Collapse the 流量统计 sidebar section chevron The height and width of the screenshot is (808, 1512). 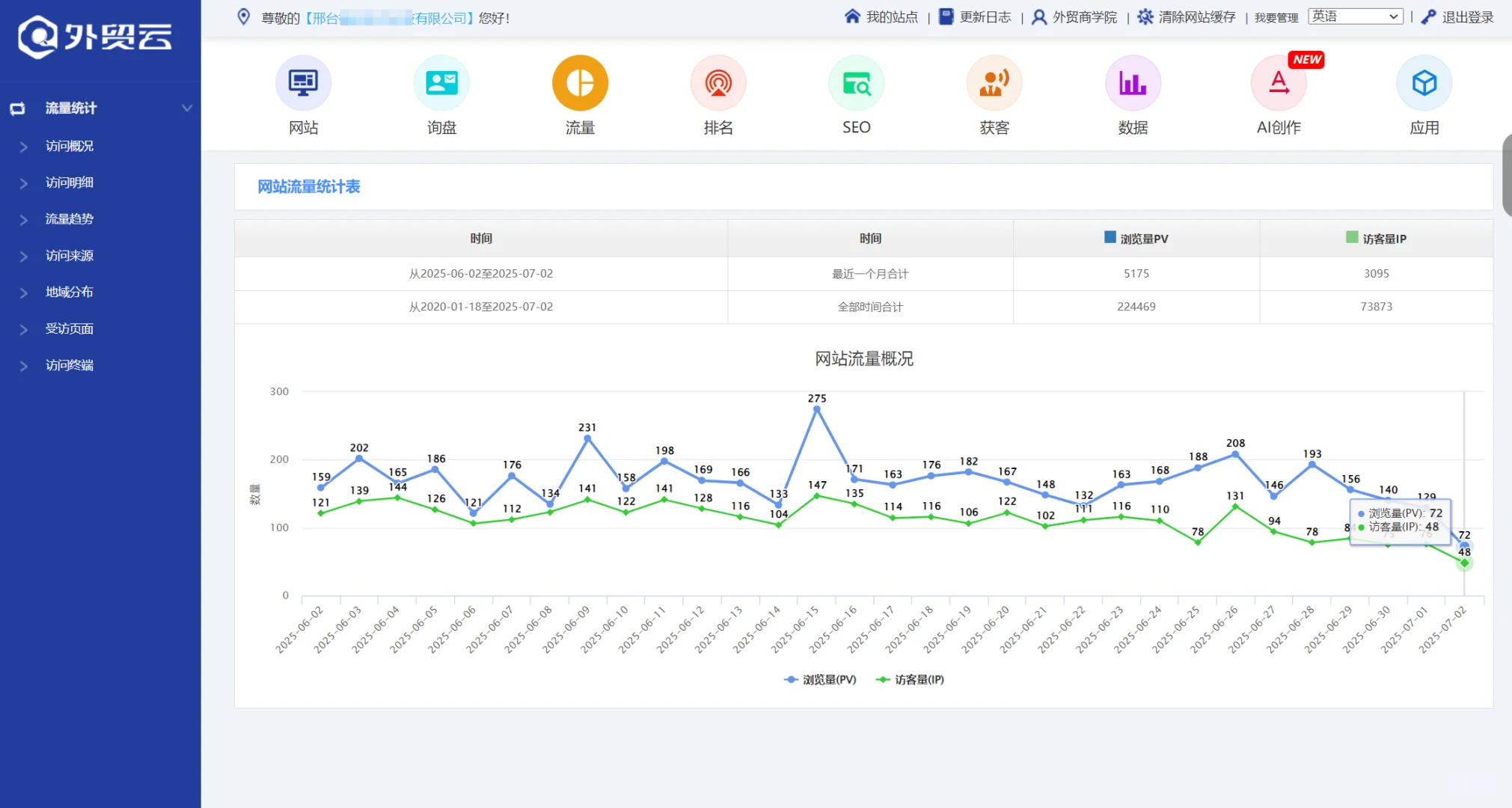pyautogui.click(x=187, y=108)
